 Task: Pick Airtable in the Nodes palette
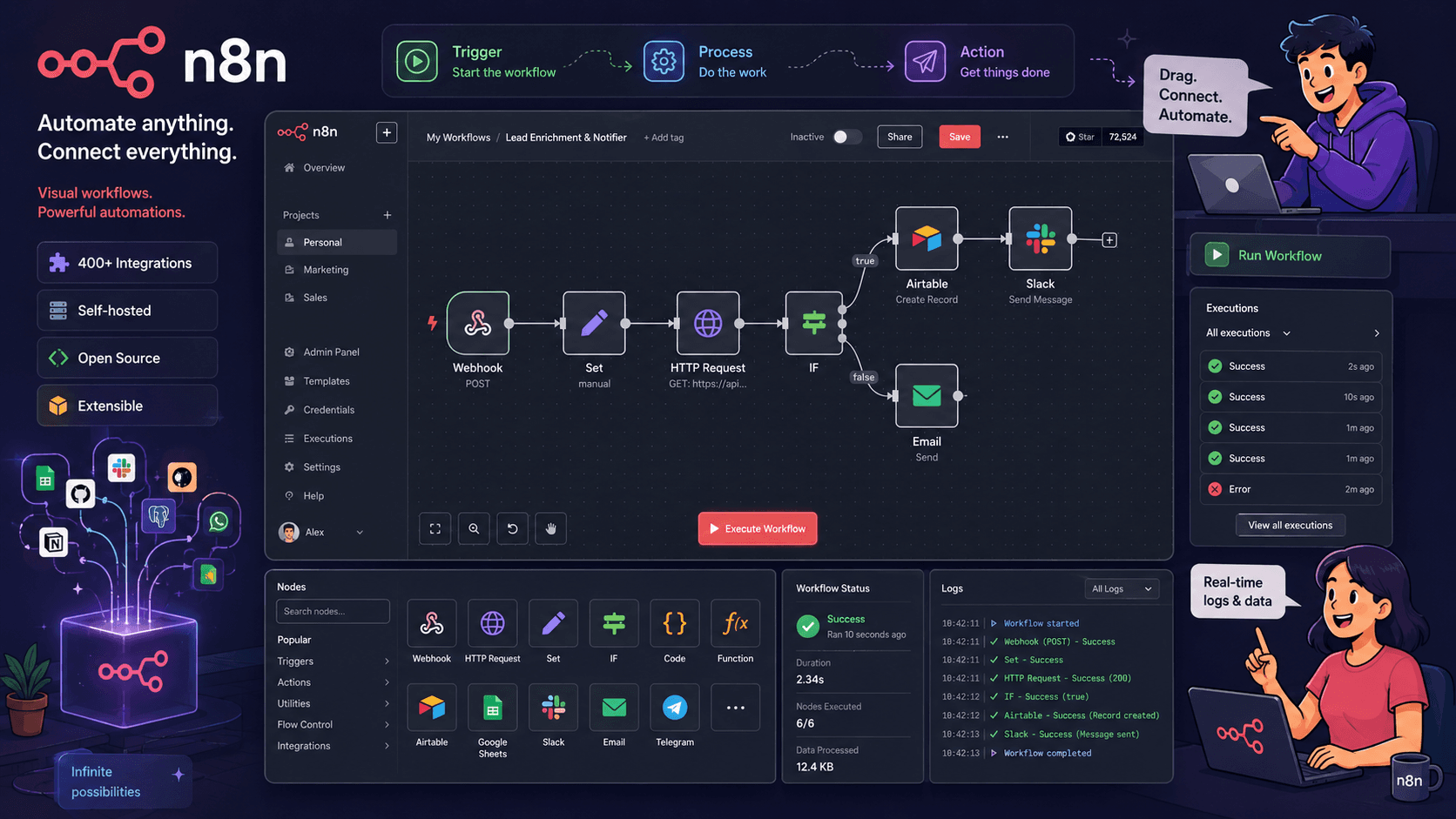(432, 708)
